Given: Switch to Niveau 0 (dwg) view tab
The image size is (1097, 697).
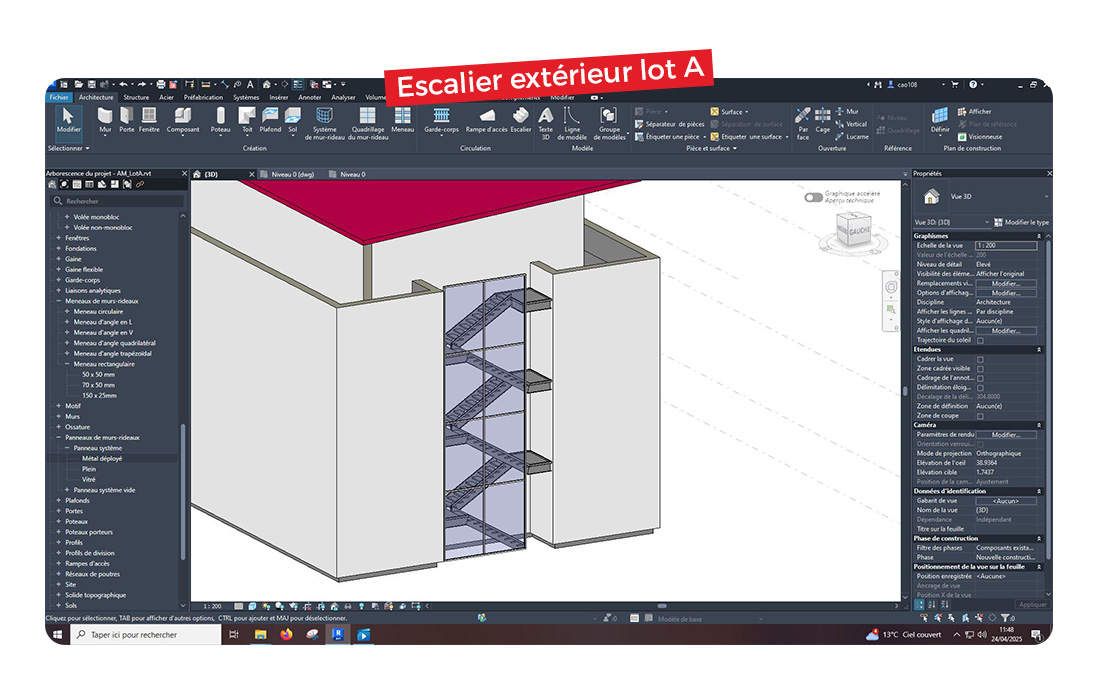Looking at the screenshot, I should 292,174.
